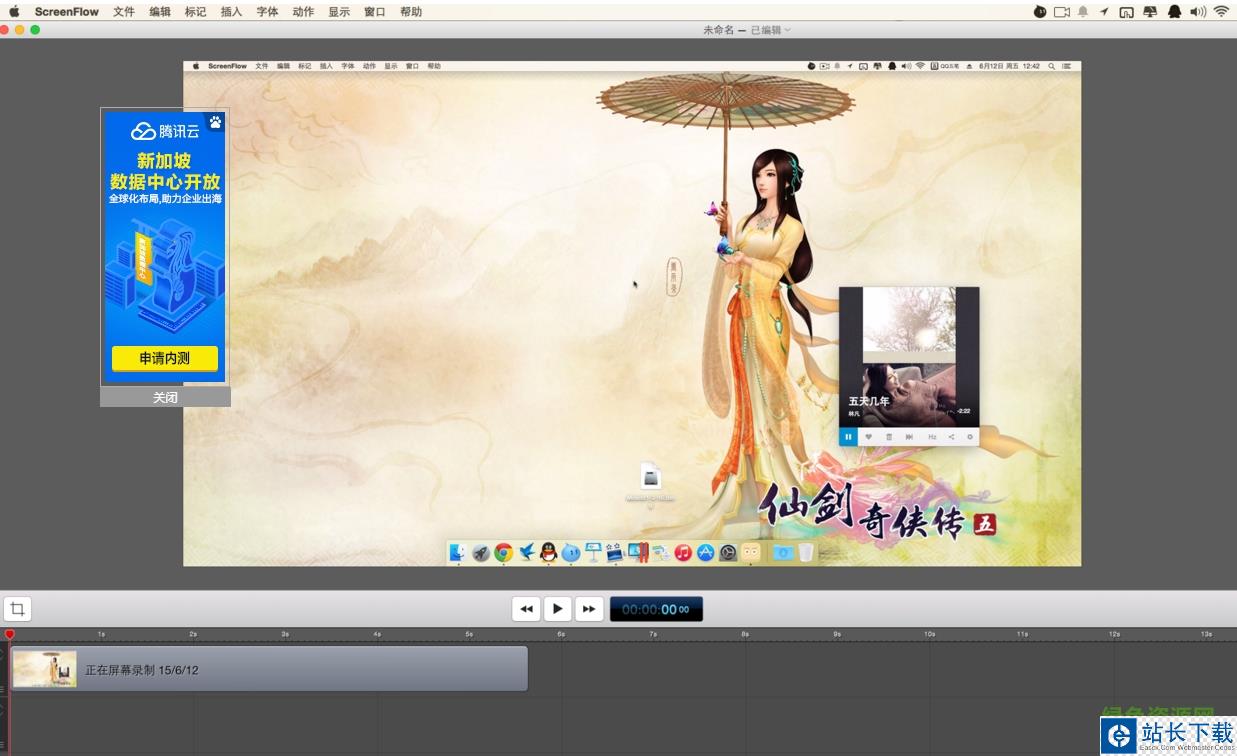
Task: Open the 动作 menu
Action: pyautogui.click(x=303, y=12)
